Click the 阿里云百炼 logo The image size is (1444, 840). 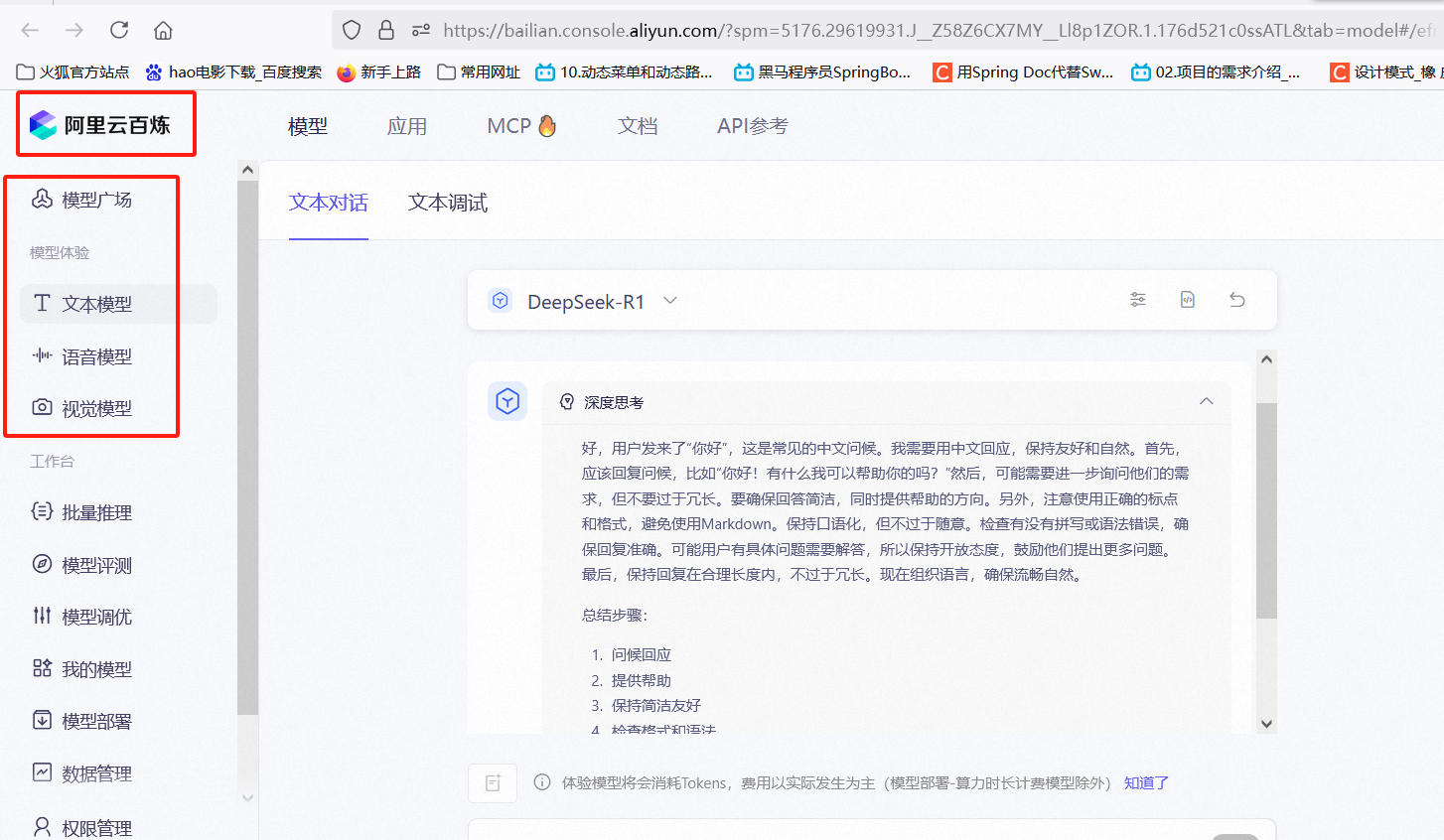coord(100,125)
